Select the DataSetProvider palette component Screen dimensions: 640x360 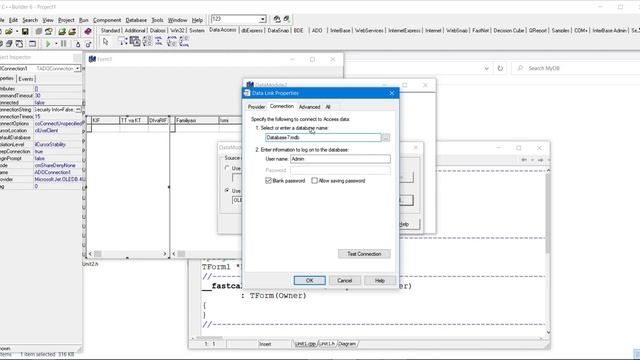click(x=147, y=42)
